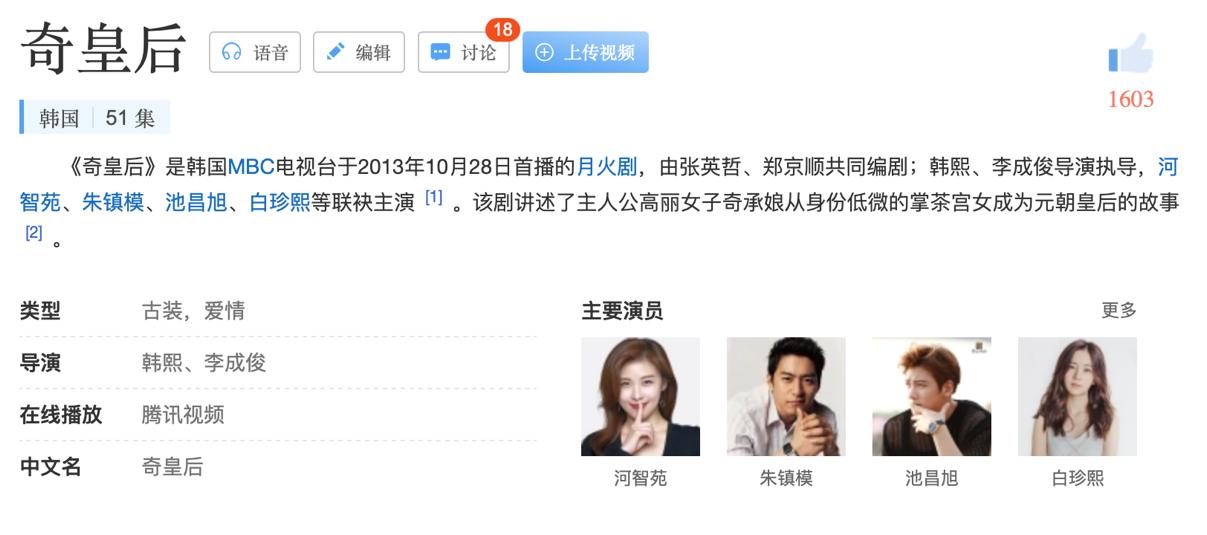Open the 池昌旭 text link
Screen dimensions: 1207x535
click(196, 202)
